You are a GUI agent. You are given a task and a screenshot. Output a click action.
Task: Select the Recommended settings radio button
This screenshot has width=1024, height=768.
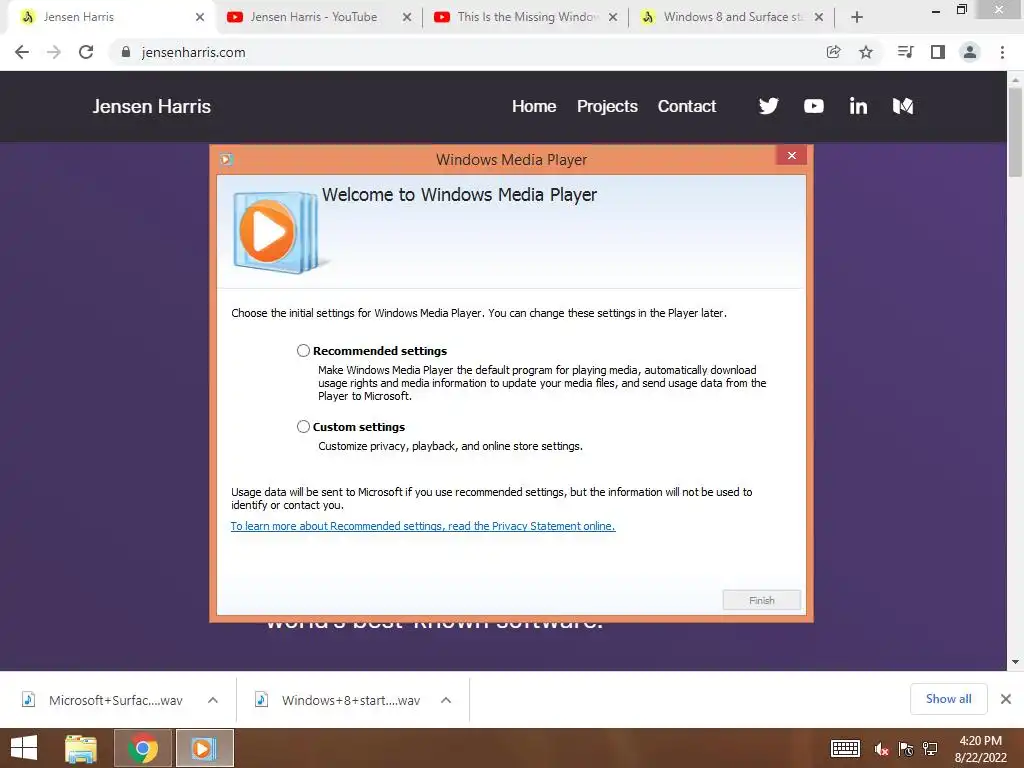(303, 351)
